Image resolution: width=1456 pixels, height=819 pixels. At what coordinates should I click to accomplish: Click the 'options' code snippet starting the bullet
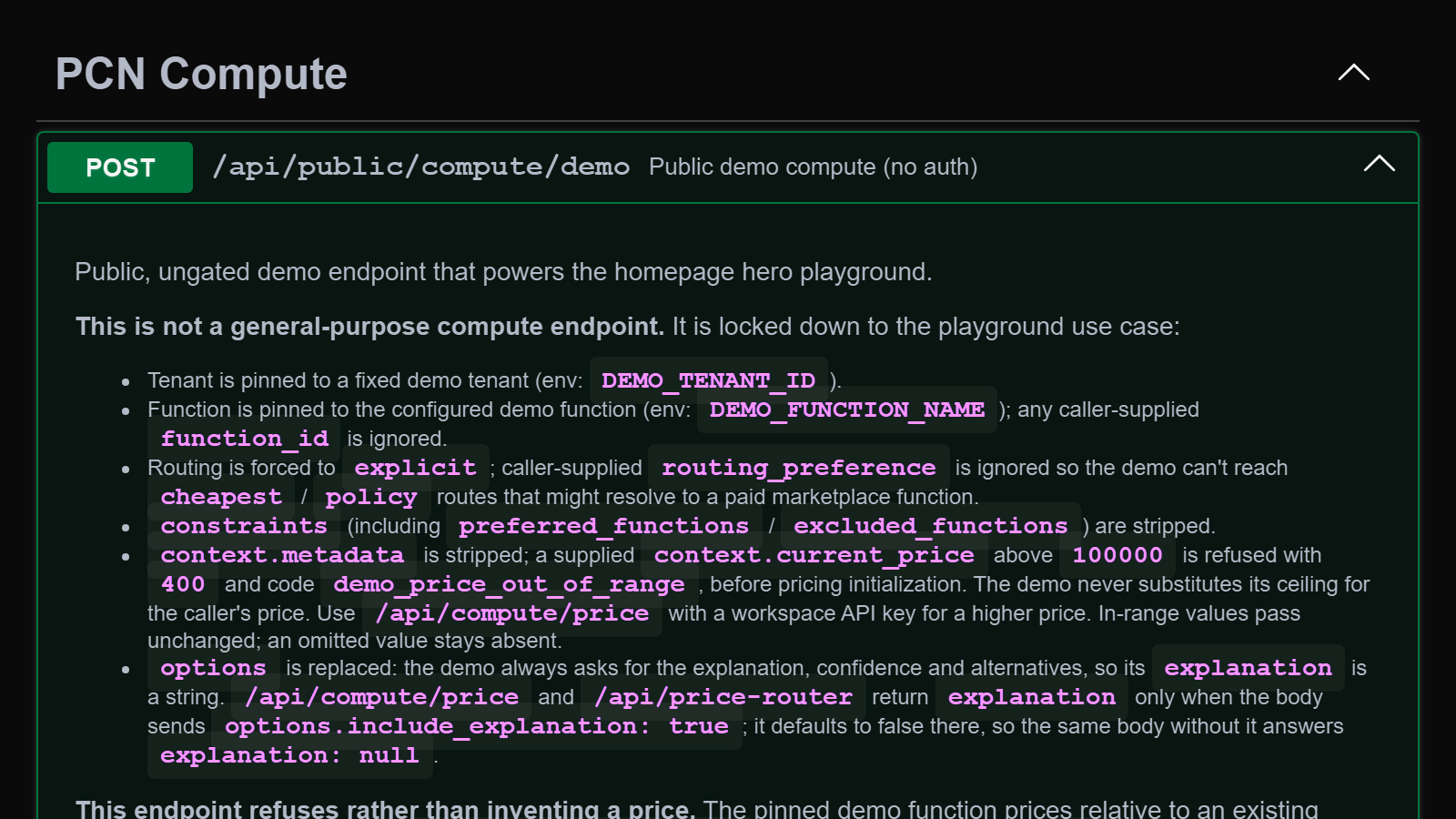[213, 668]
